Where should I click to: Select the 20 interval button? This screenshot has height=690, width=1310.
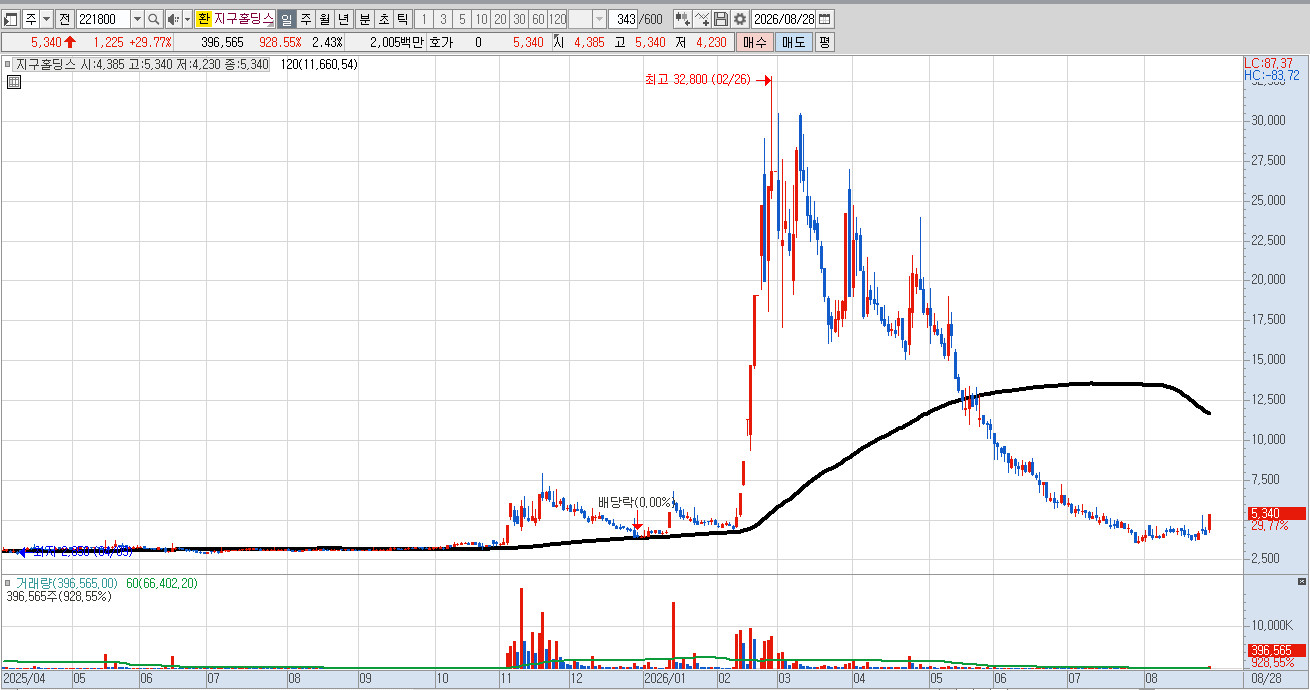coord(500,19)
